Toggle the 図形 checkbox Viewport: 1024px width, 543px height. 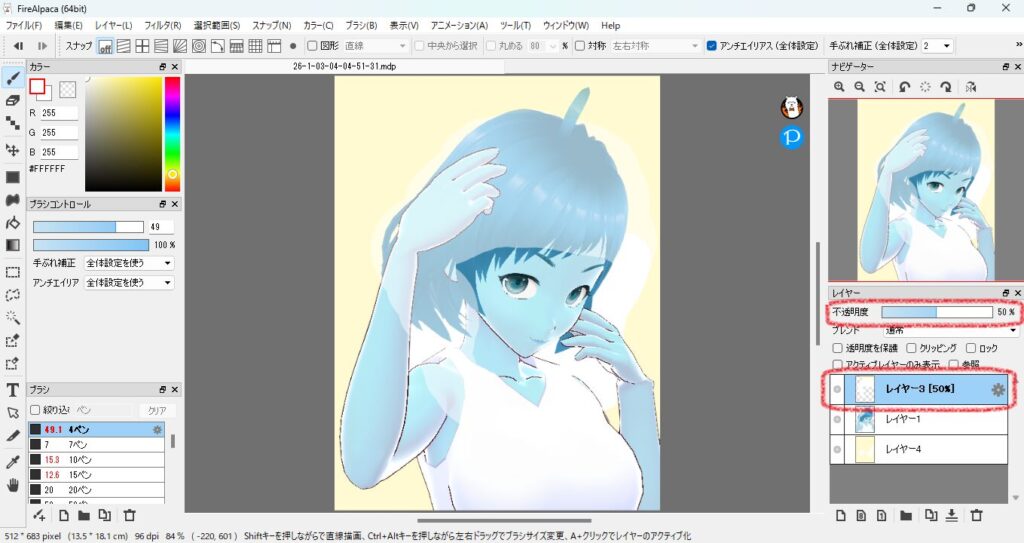point(312,46)
